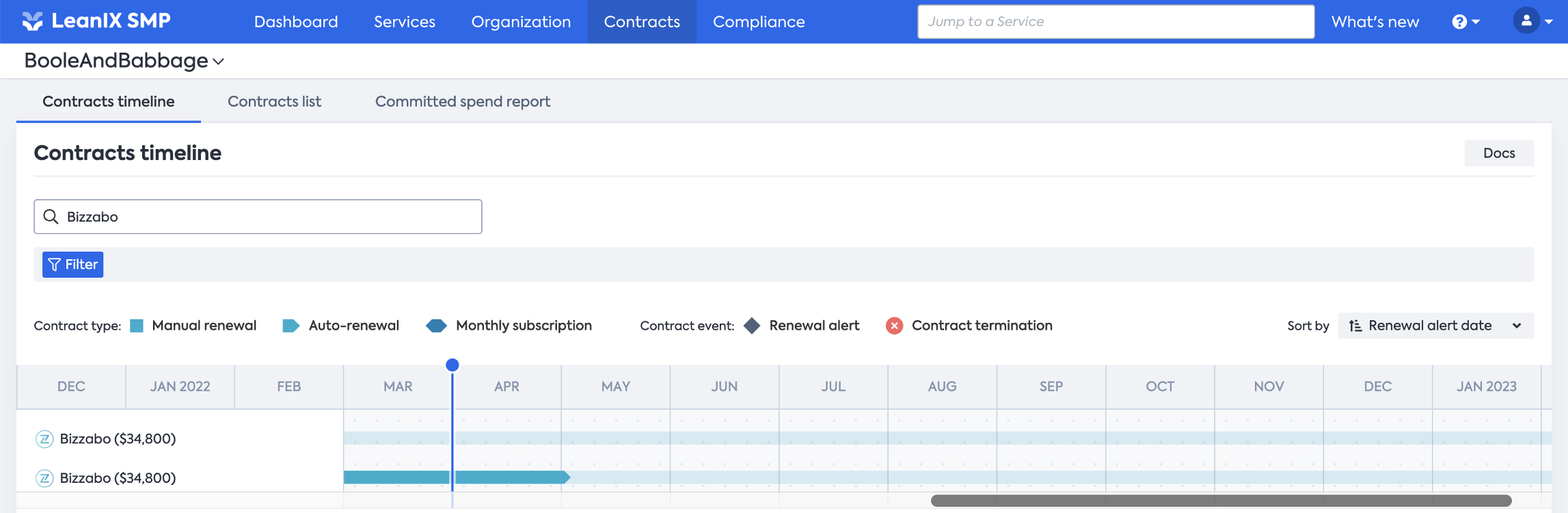This screenshot has height=513, width=1568.
Task: Open the Docs button
Action: (x=1499, y=153)
